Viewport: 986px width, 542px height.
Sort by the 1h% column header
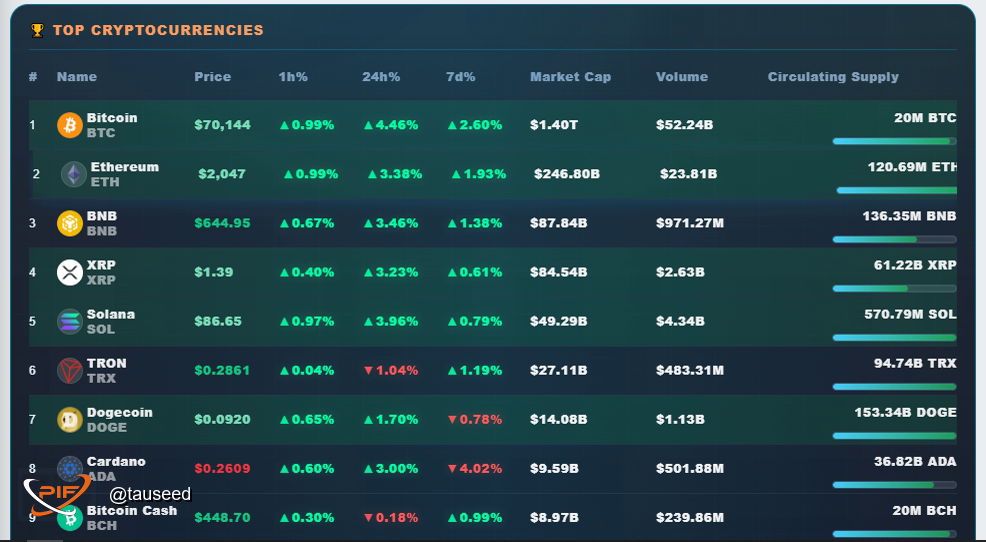pos(293,77)
